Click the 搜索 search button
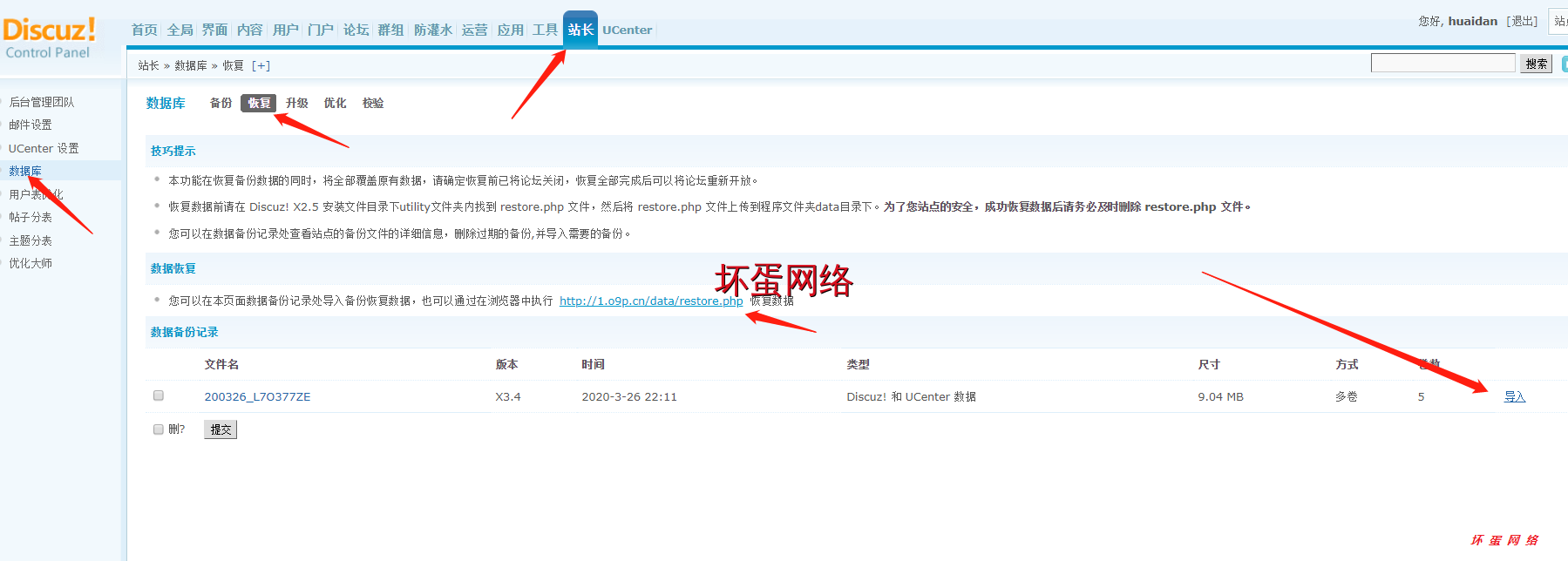The height and width of the screenshot is (561, 1568). click(x=1537, y=64)
